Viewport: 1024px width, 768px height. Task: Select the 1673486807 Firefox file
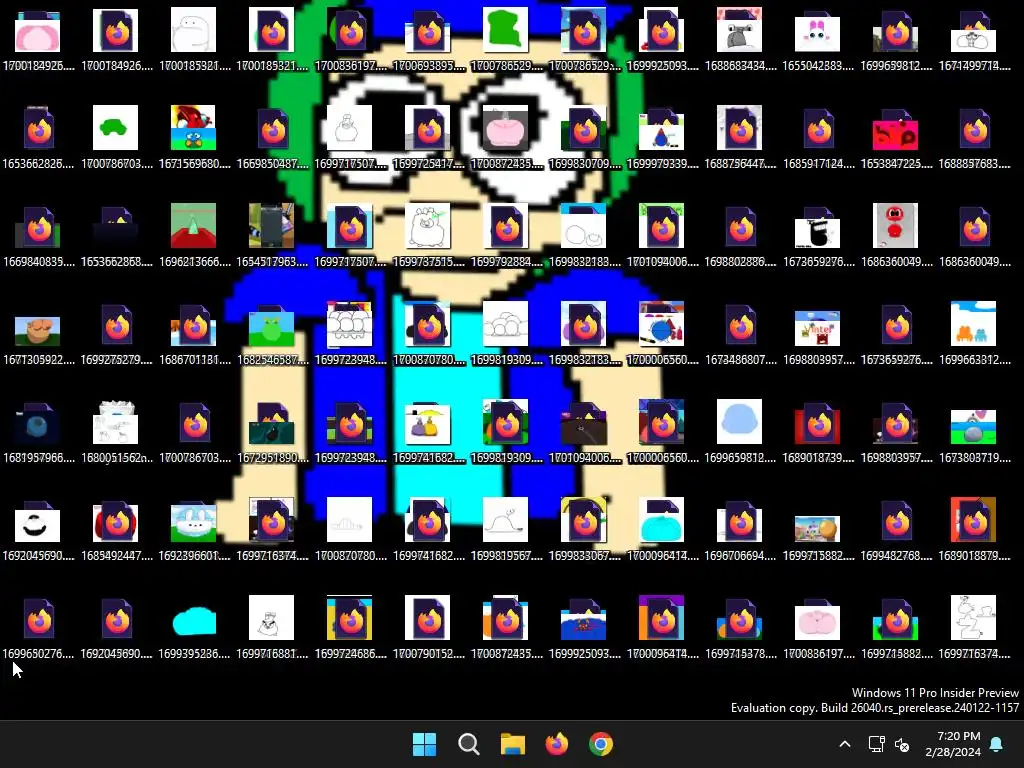(741, 324)
